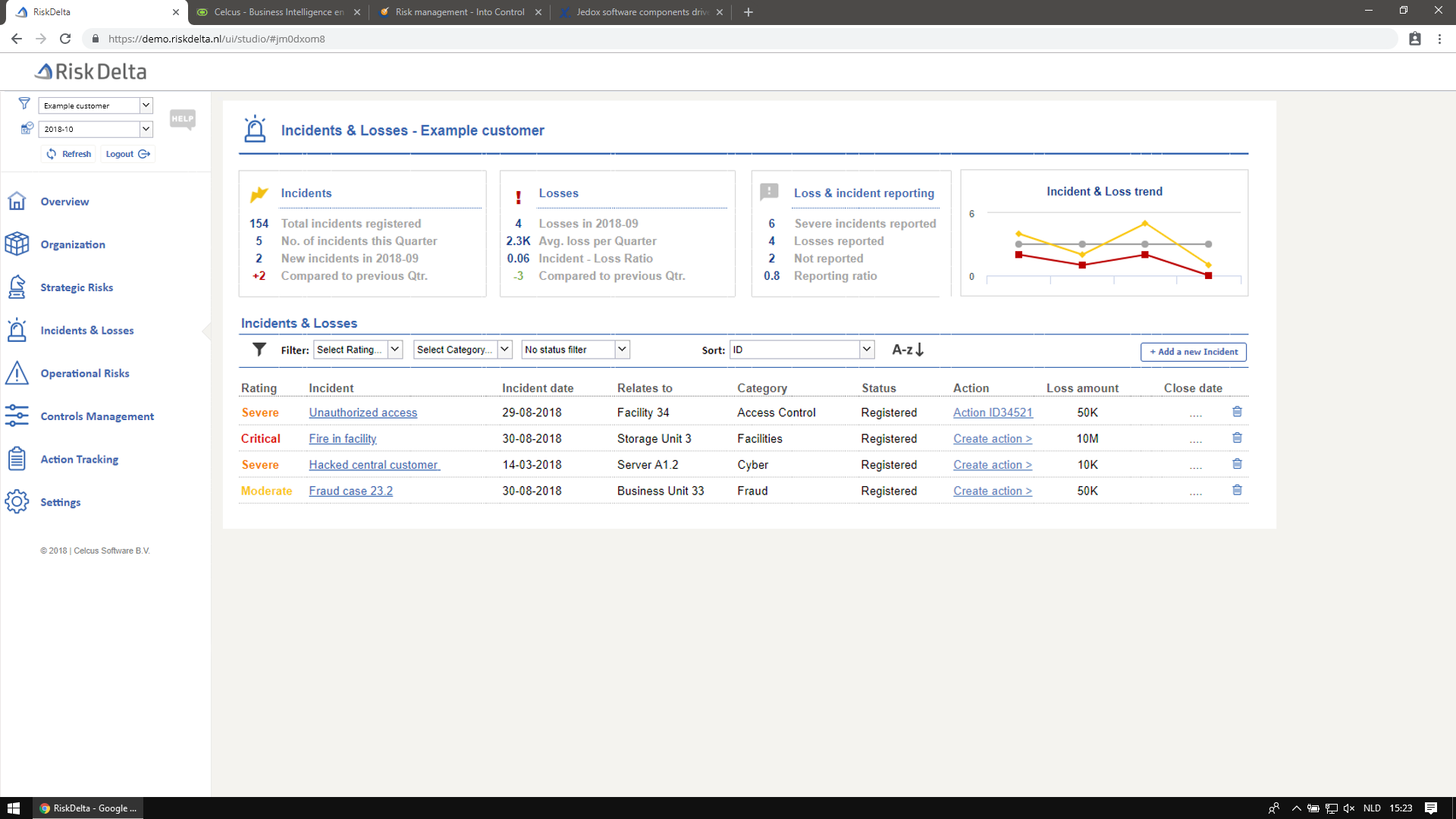Click the Settings gear icon
The height and width of the screenshot is (819, 1456).
(x=17, y=502)
